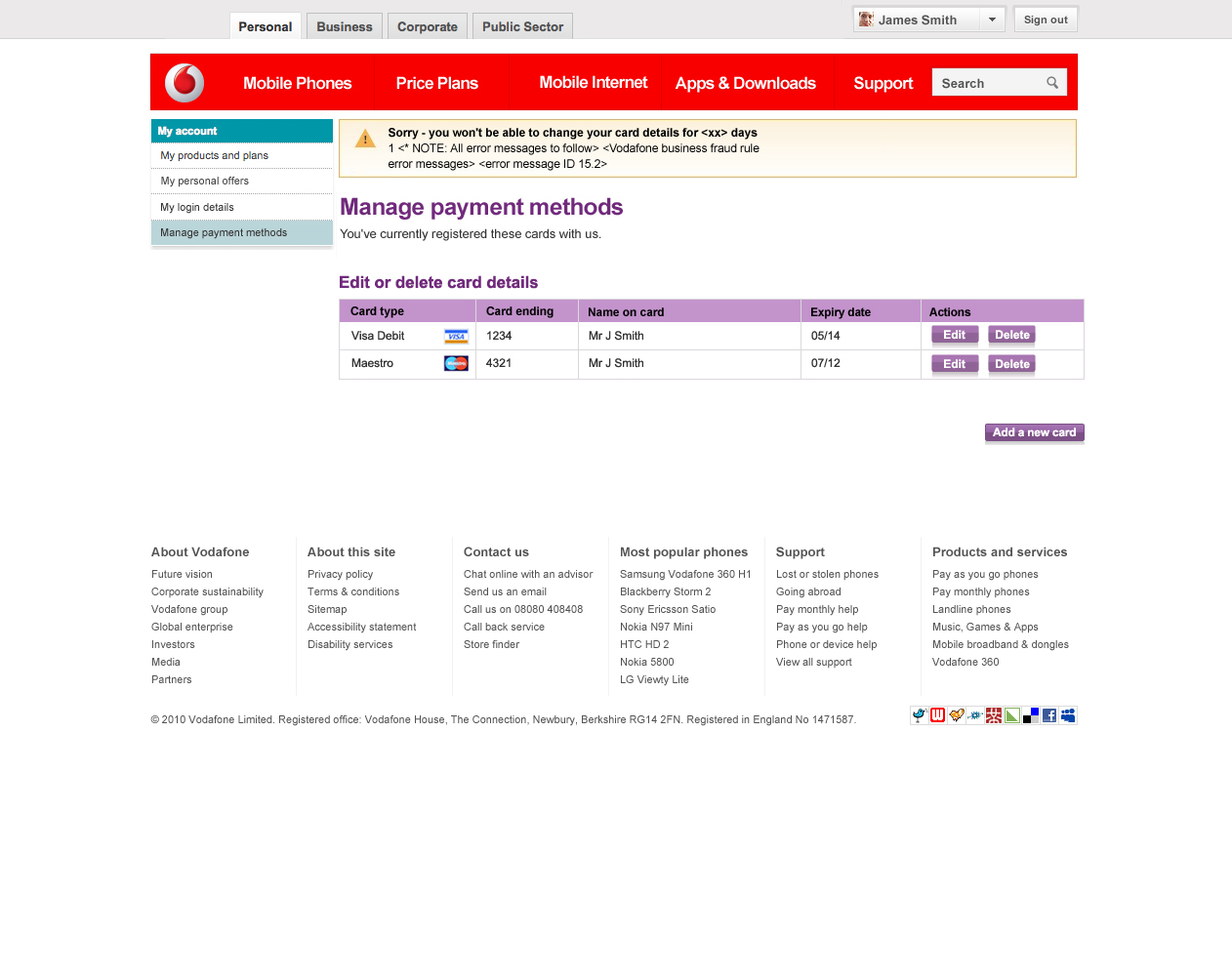
Task: Delete the Maestro card
Action: (1011, 364)
